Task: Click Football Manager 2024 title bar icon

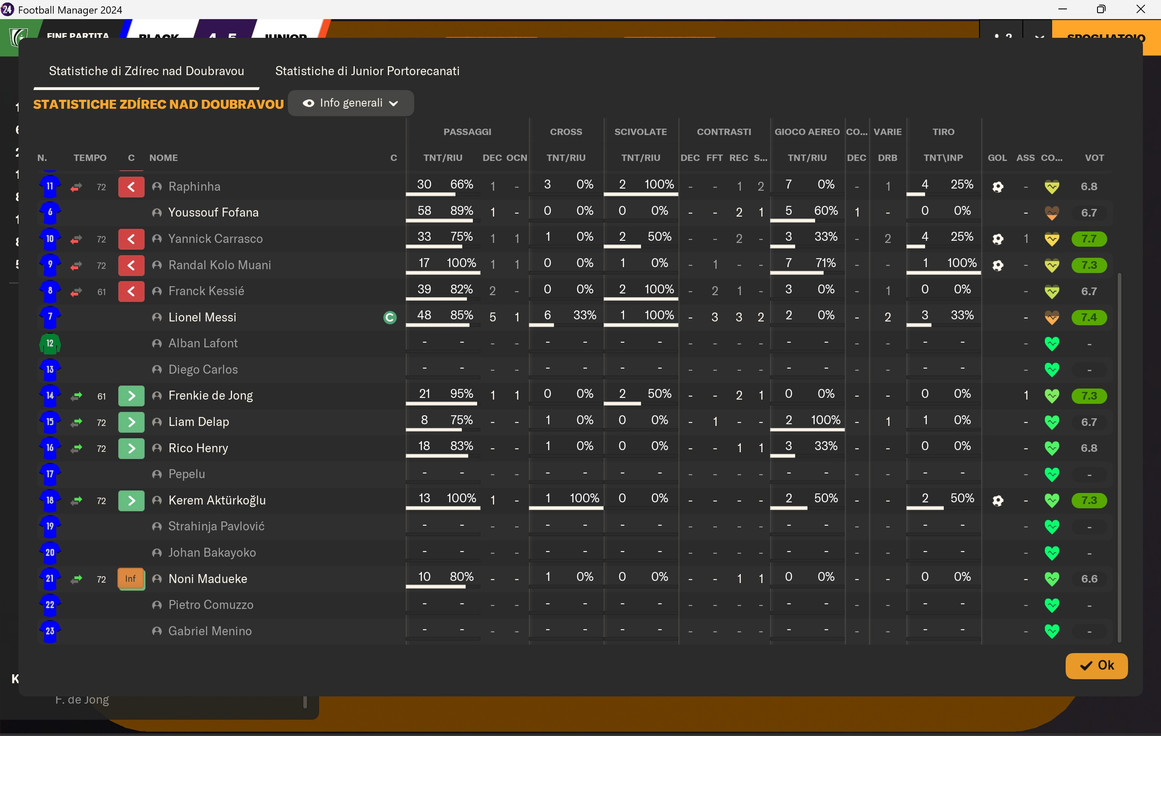Action: point(7,10)
